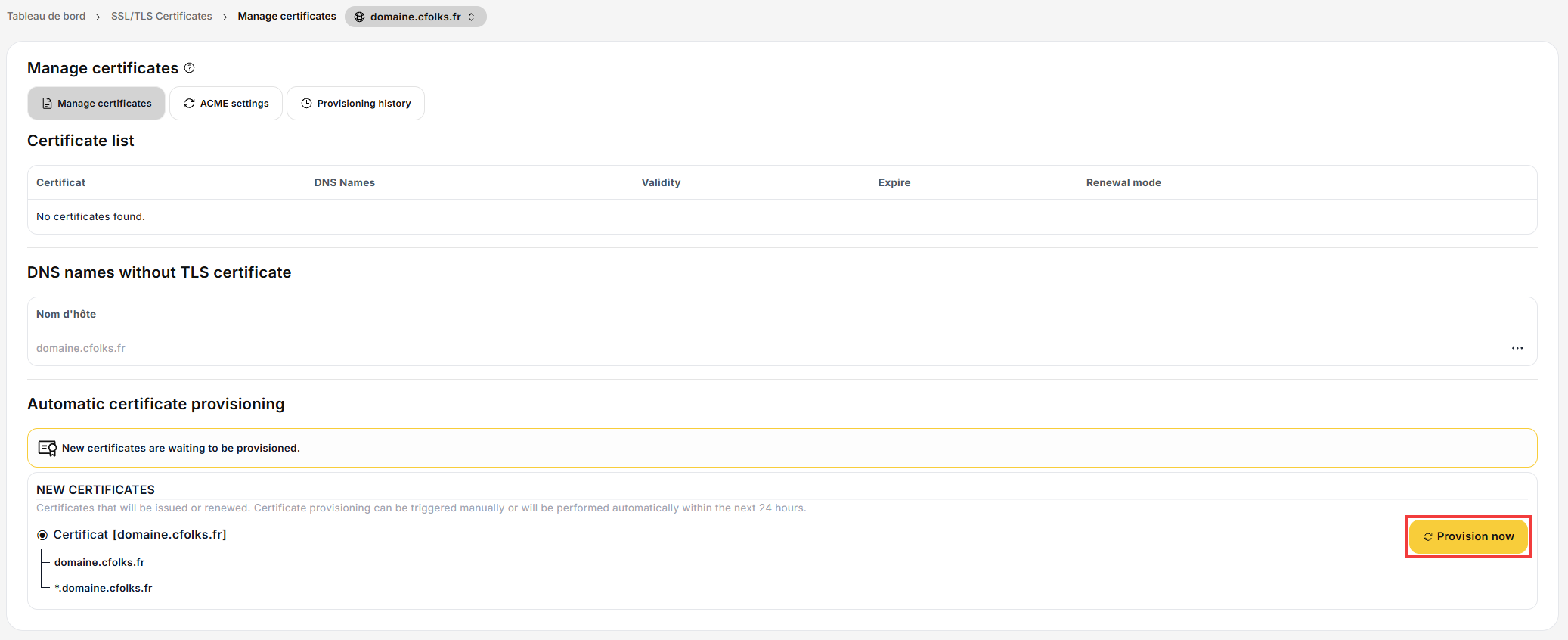1568x640 pixels.
Task: Open SSL/TLS Certificates breadcrumb link
Action: coord(162,16)
